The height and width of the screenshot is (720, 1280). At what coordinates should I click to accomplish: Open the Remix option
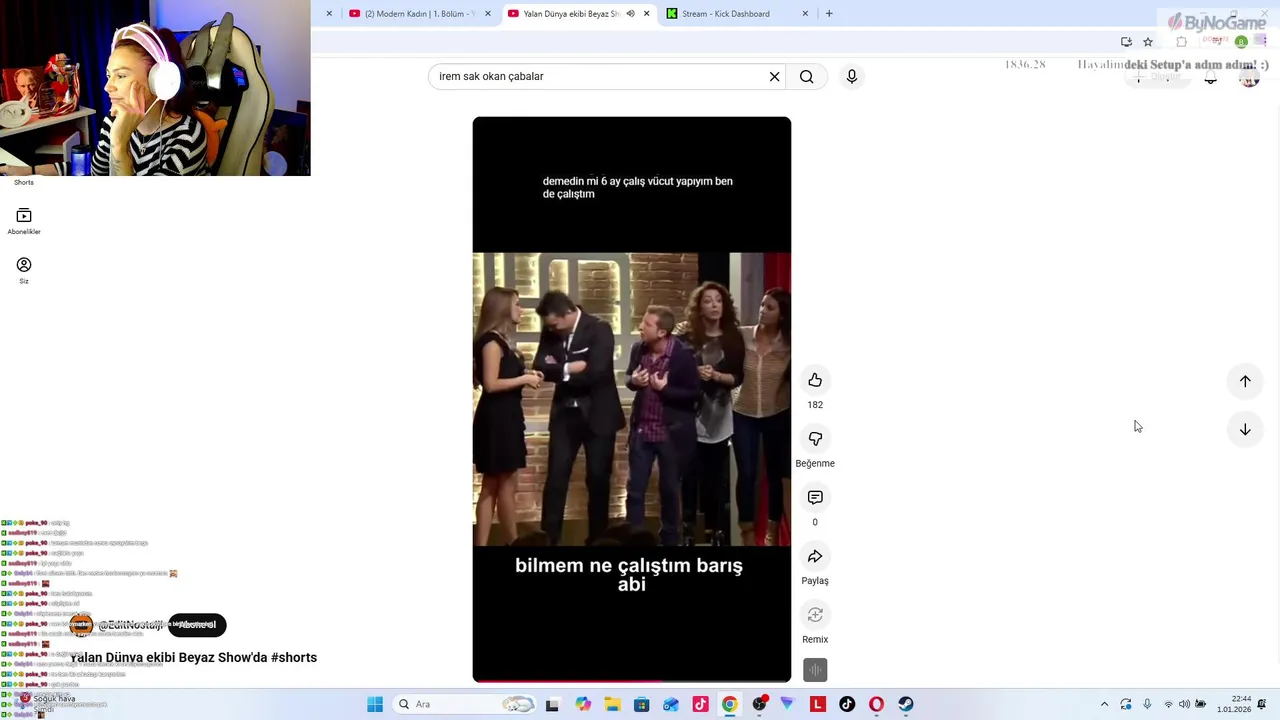point(815,615)
